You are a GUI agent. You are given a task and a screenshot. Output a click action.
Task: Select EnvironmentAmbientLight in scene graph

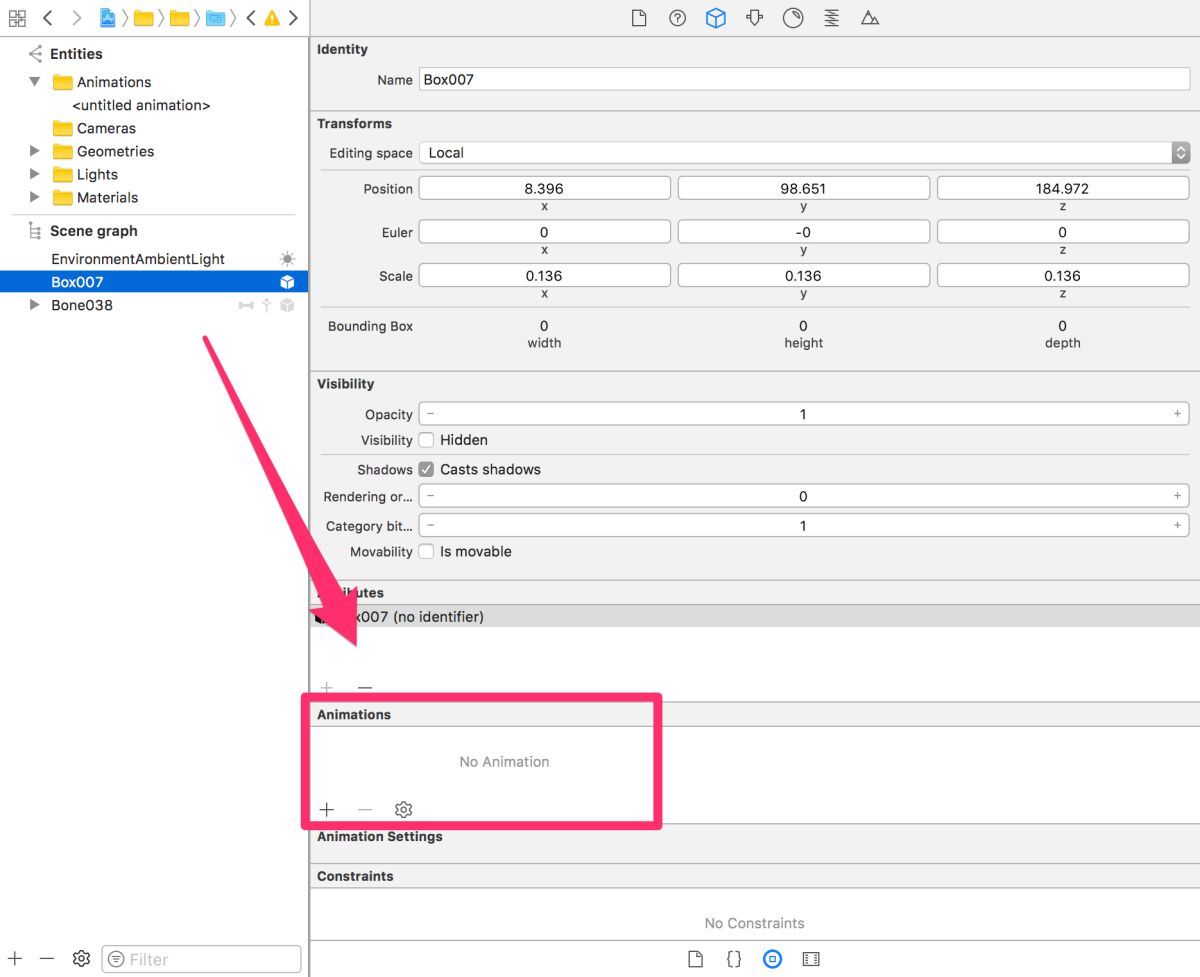(138, 259)
